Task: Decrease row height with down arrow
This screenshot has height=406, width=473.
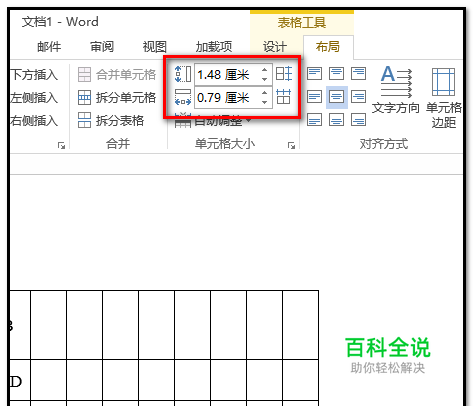Action: (x=265, y=79)
